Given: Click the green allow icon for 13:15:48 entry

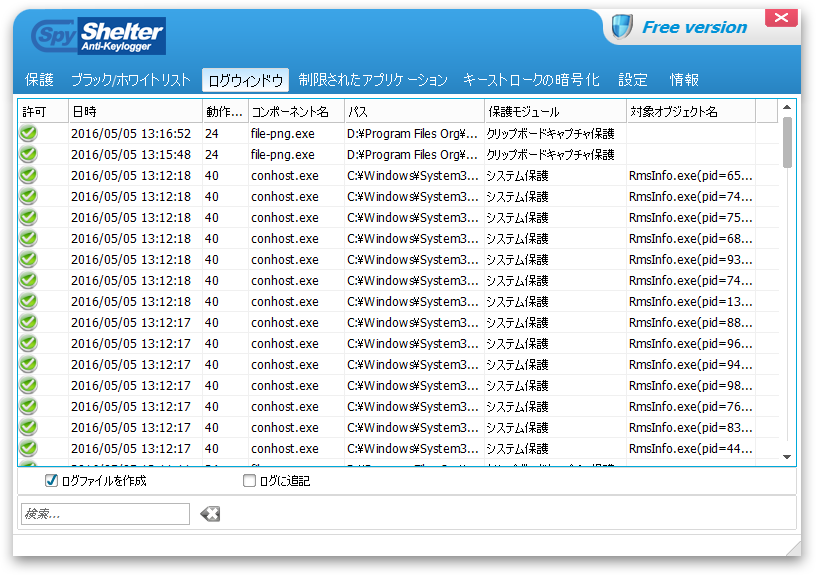Looking at the screenshot, I should 29,154.
